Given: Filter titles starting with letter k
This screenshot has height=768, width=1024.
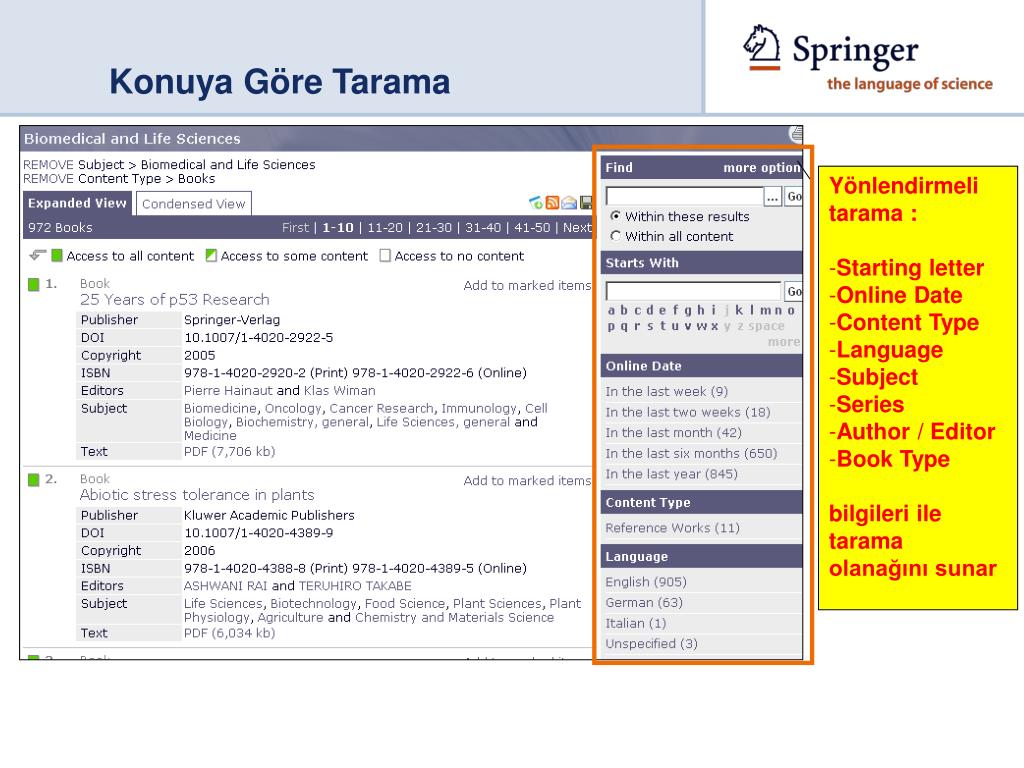Looking at the screenshot, I should 739,310.
